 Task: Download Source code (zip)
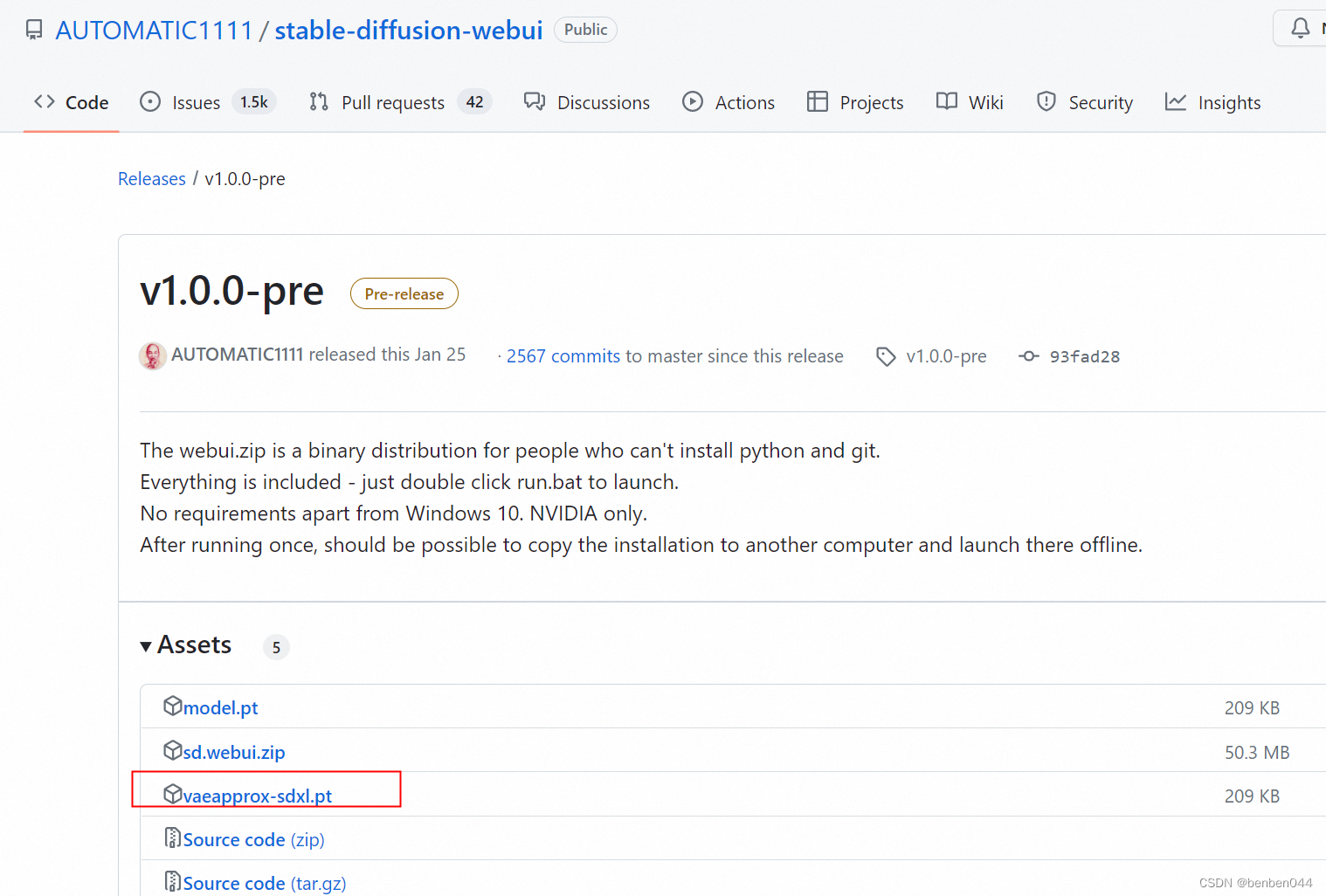coord(254,840)
